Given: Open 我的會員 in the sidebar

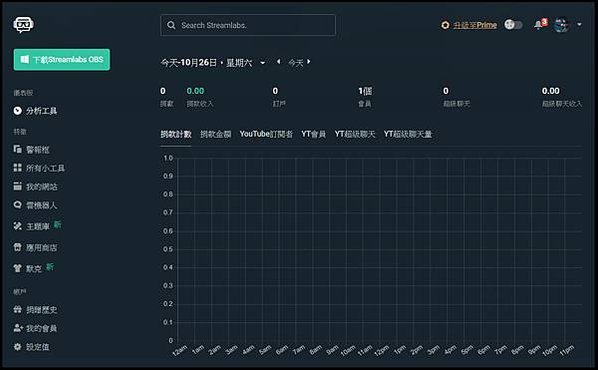Looking at the screenshot, I should (x=42, y=328).
